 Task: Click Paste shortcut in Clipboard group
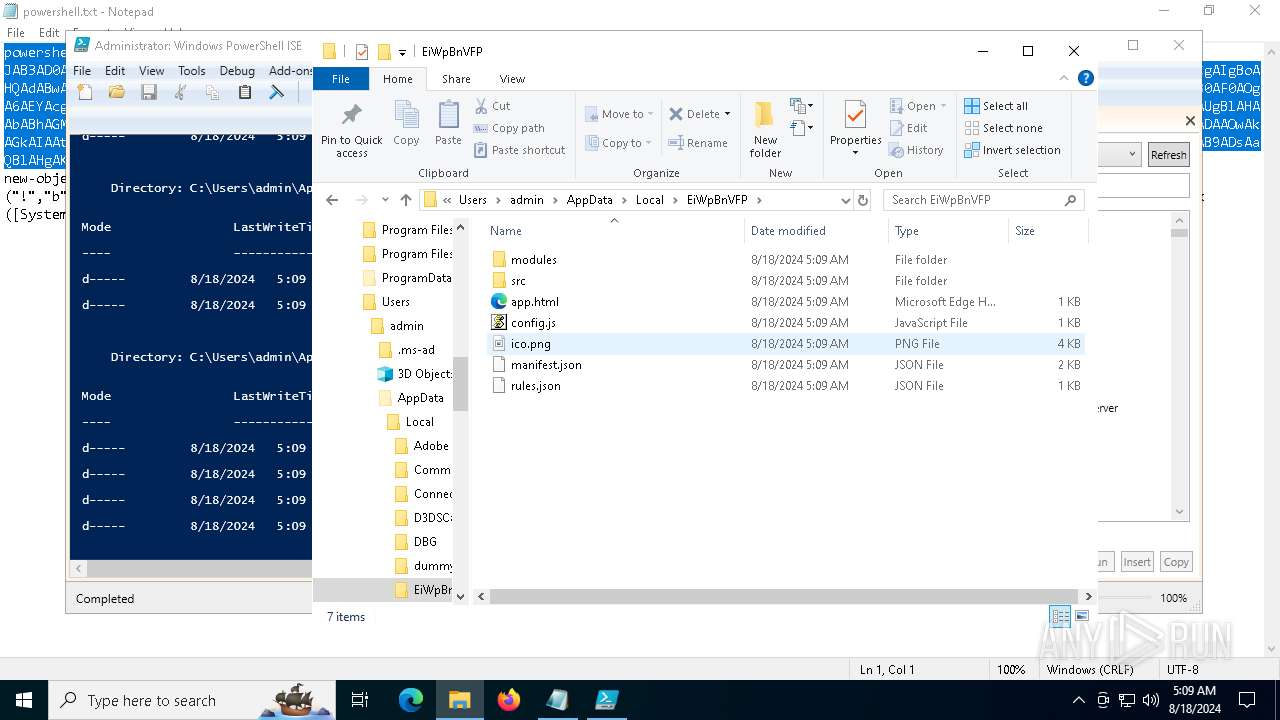pos(519,150)
